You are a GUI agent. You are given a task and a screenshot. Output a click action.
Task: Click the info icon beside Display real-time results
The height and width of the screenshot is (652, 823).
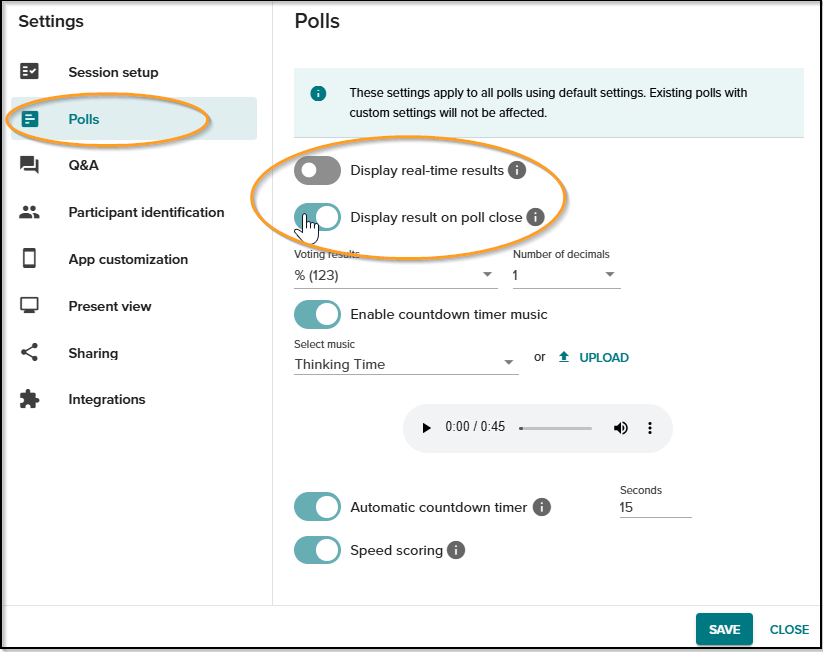point(517,170)
